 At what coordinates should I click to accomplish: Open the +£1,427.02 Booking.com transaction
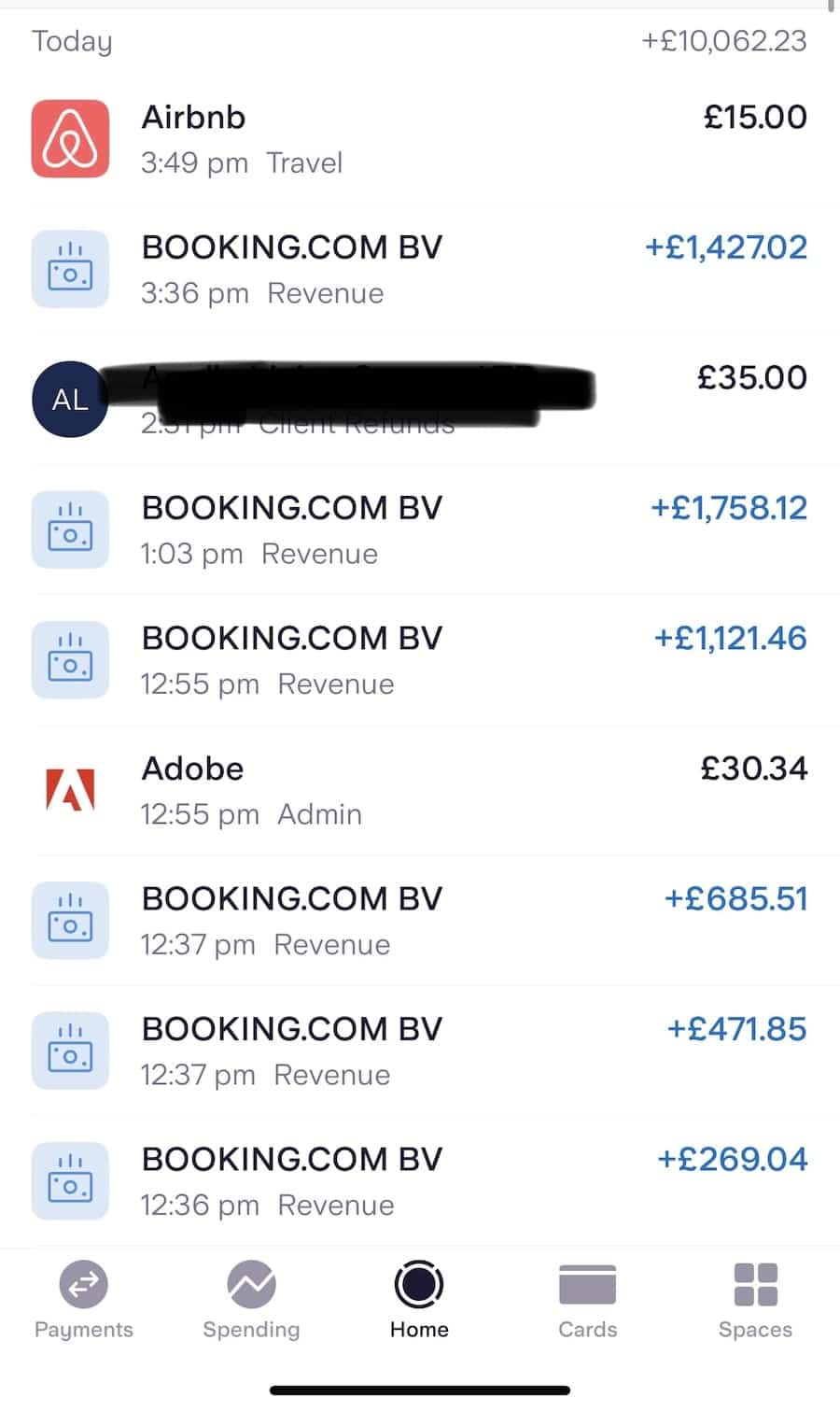tap(420, 269)
